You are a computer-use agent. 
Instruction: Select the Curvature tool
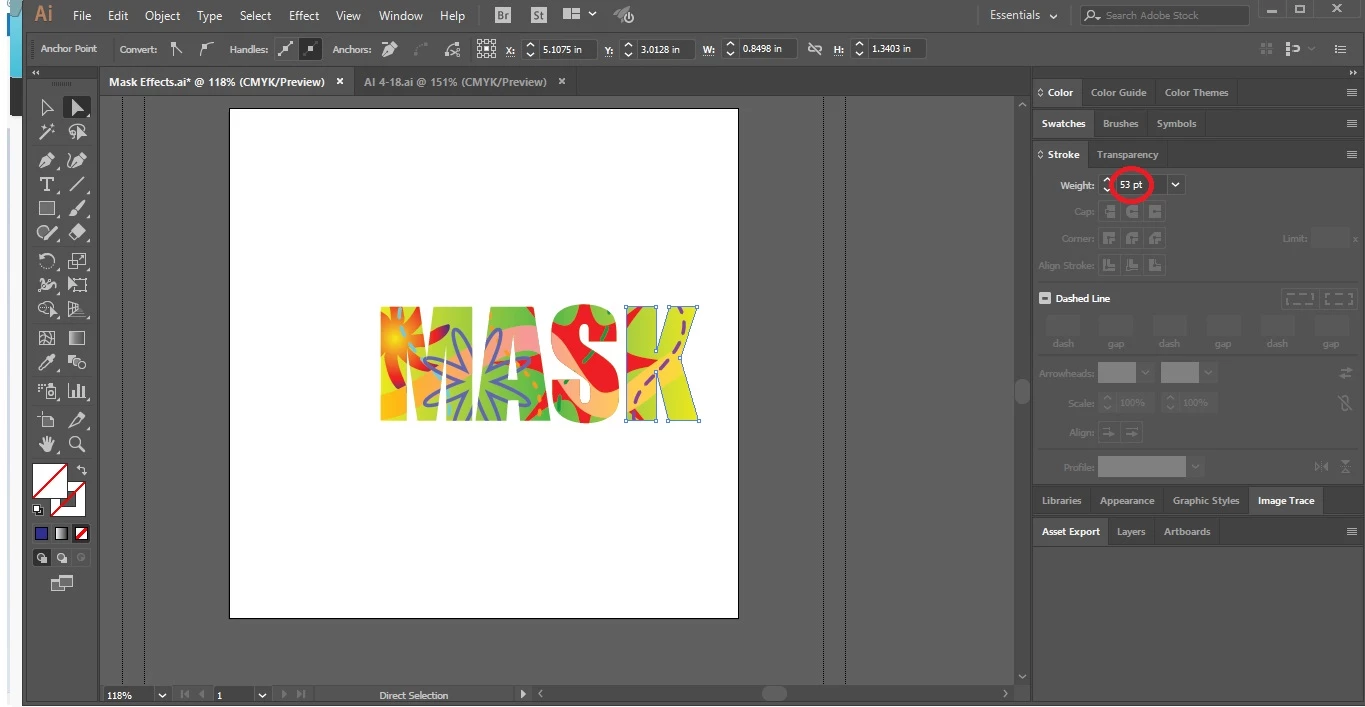point(77,160)
